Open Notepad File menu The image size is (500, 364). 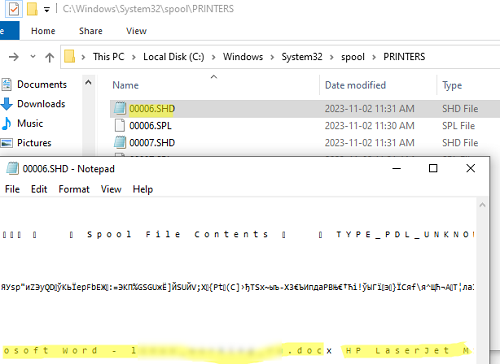(12, 189)
